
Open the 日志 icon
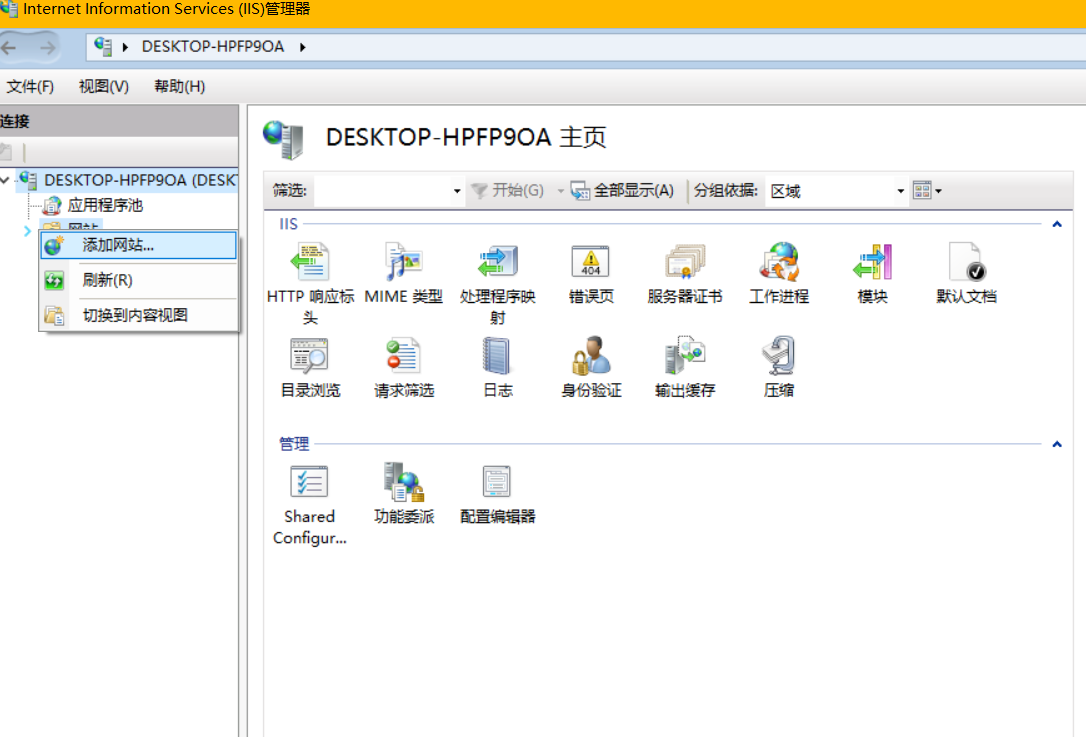click(x=497, y=355)
